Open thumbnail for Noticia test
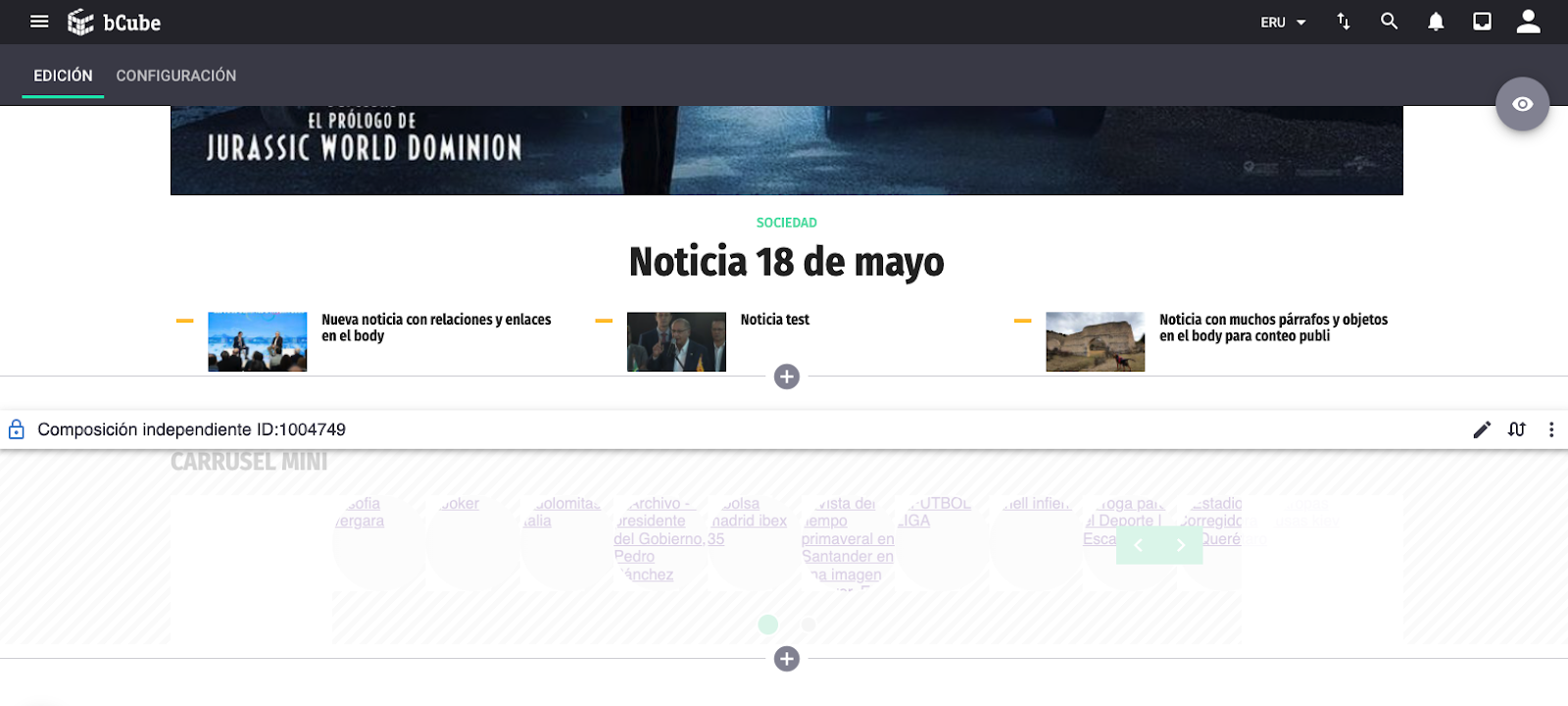Viewport: 1568px width, 706px height. tap(676, 341)
